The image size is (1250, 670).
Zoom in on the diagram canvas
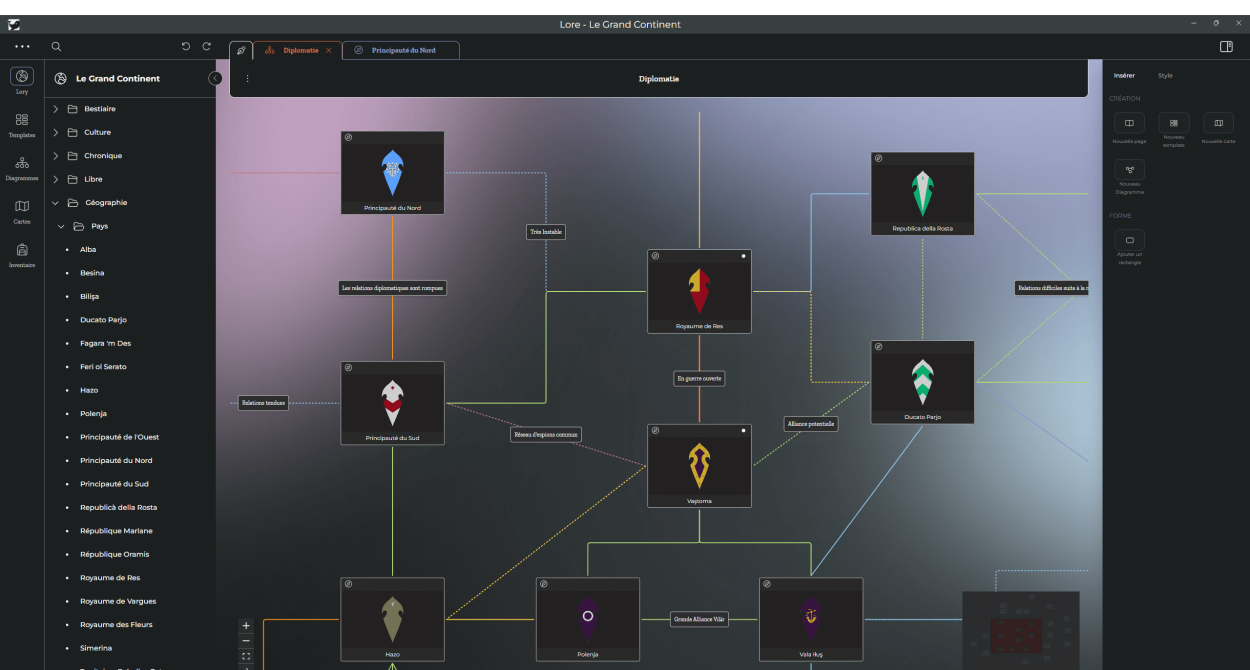[x=247, y=626]
